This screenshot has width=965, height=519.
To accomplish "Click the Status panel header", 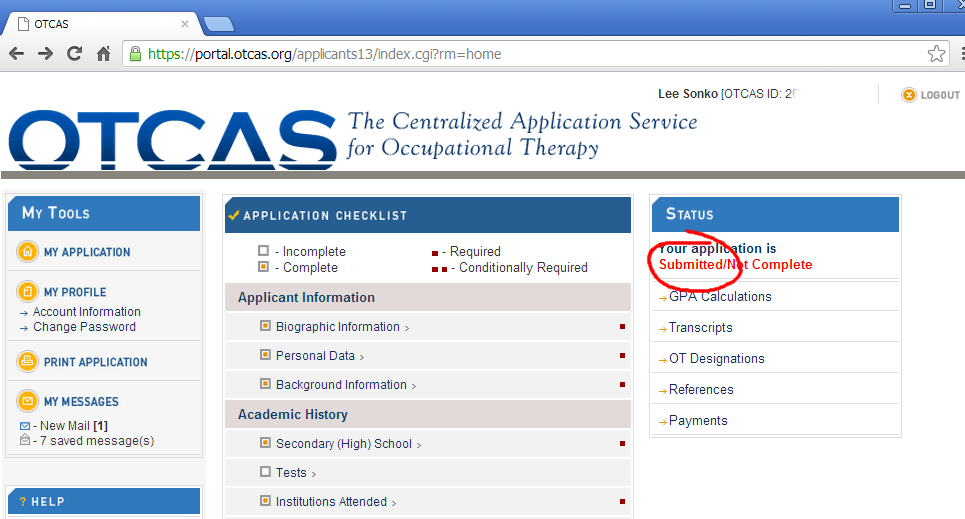I will [x=775, y=214].
